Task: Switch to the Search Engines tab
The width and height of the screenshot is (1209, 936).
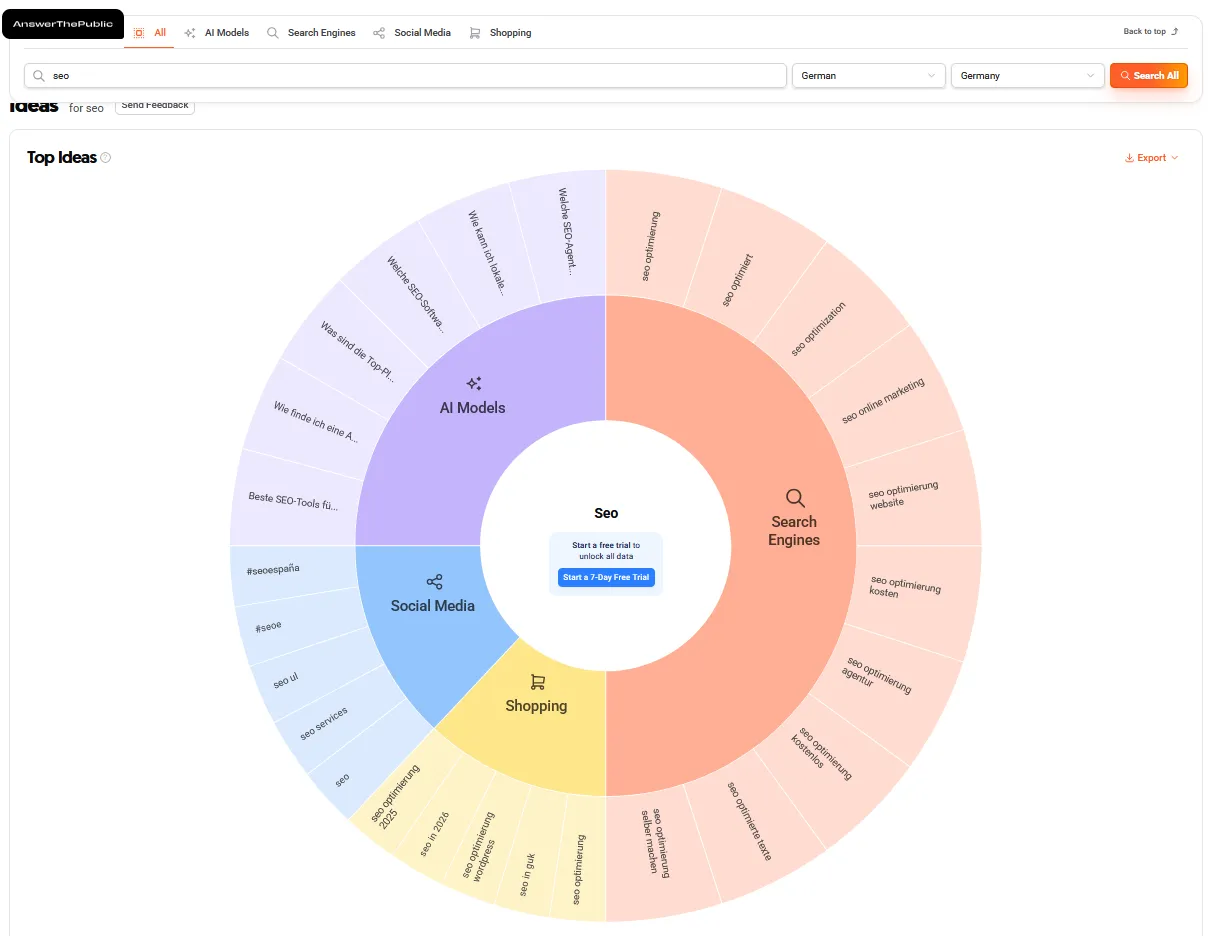Action: coord(311,33)
